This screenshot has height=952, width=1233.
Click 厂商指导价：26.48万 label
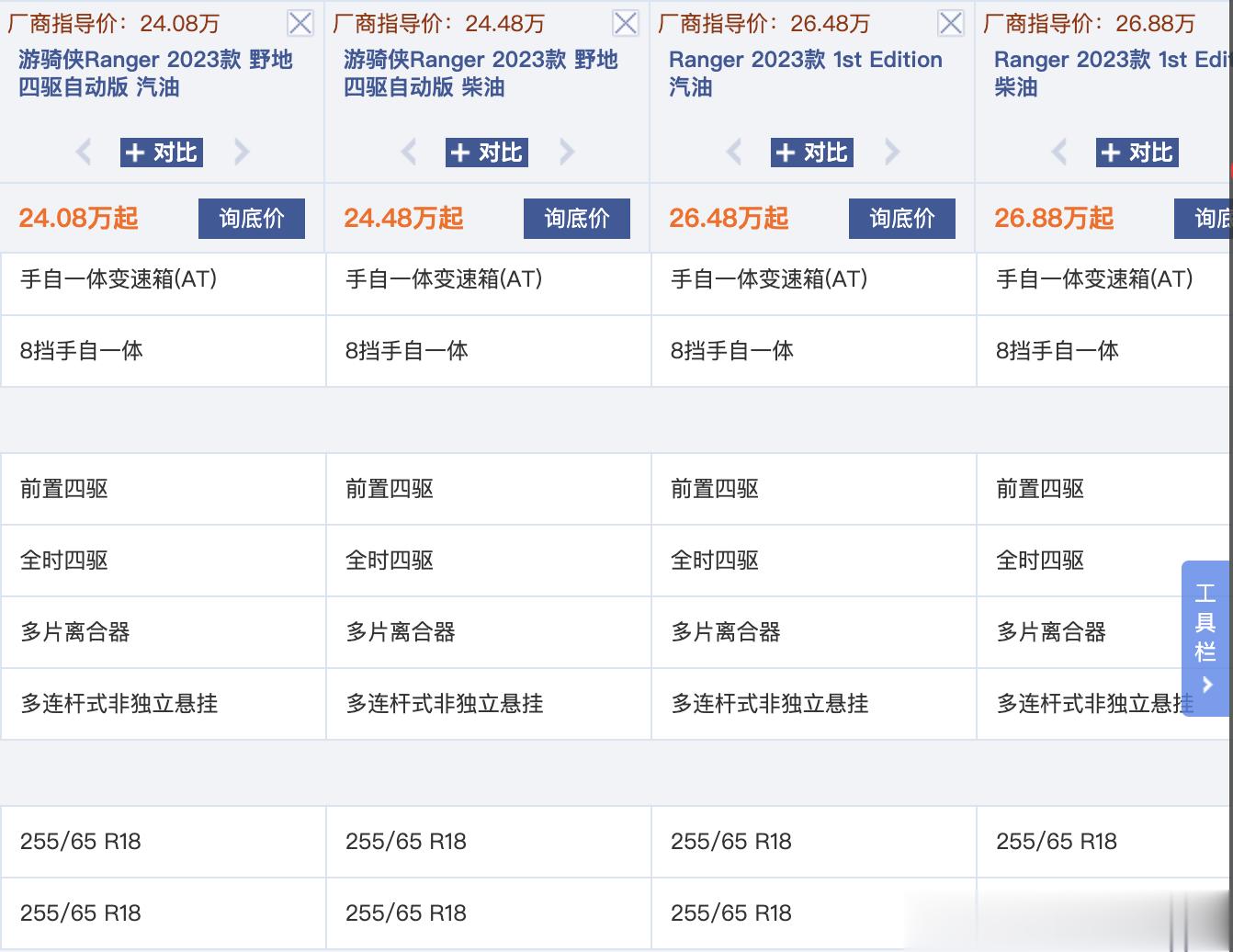pos(764,23)
